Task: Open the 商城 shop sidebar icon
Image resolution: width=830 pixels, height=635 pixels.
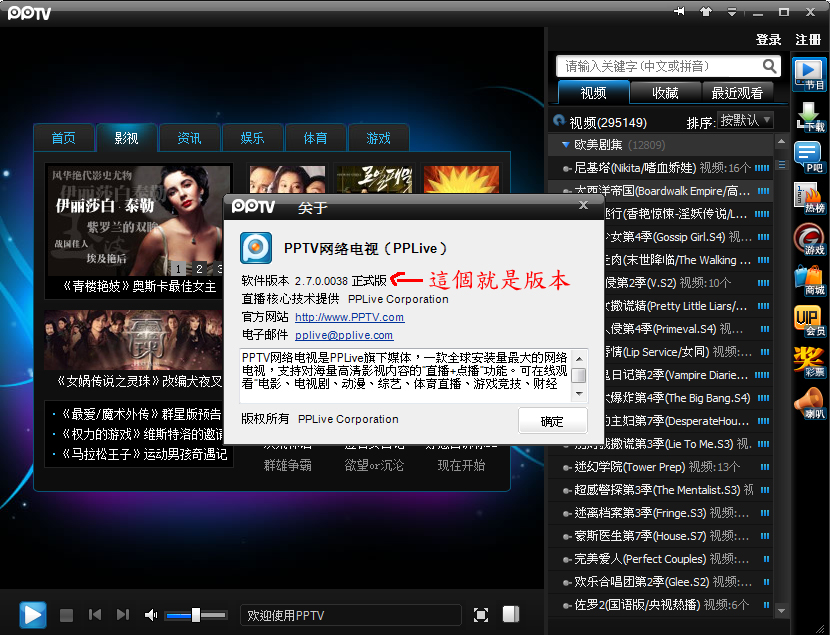Action: (x=809, y=280)
